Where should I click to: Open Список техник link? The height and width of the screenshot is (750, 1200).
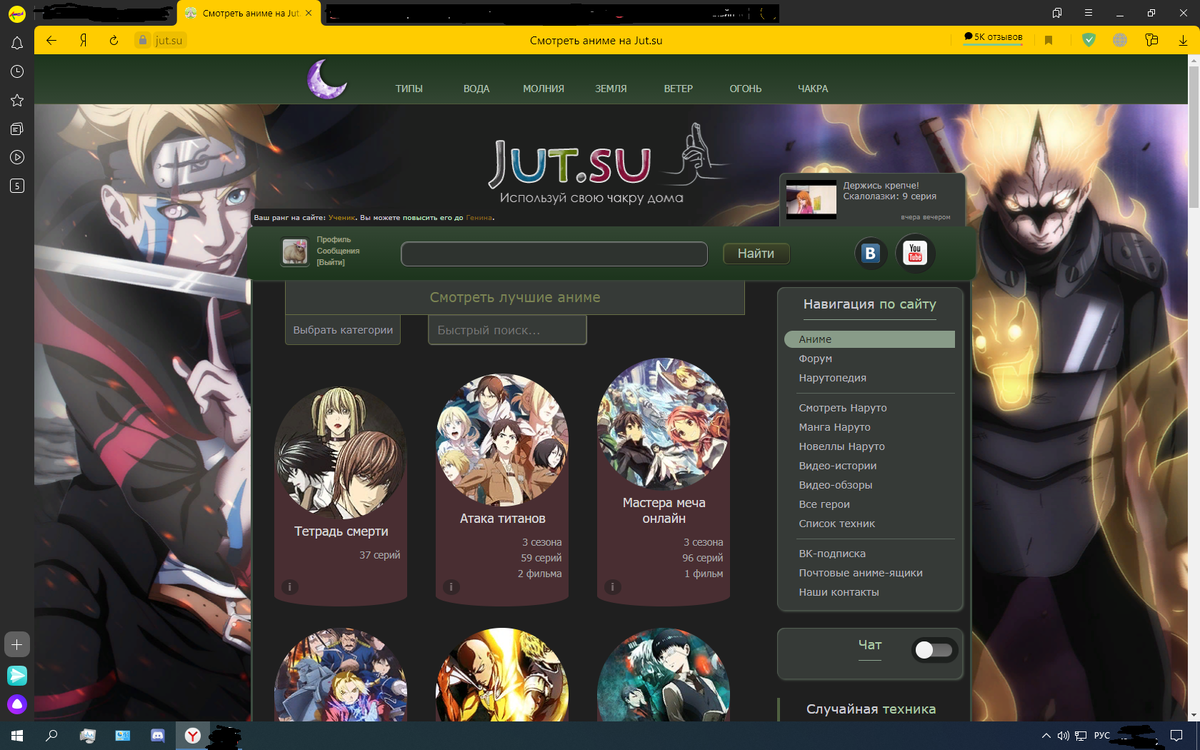coord(837,524)
